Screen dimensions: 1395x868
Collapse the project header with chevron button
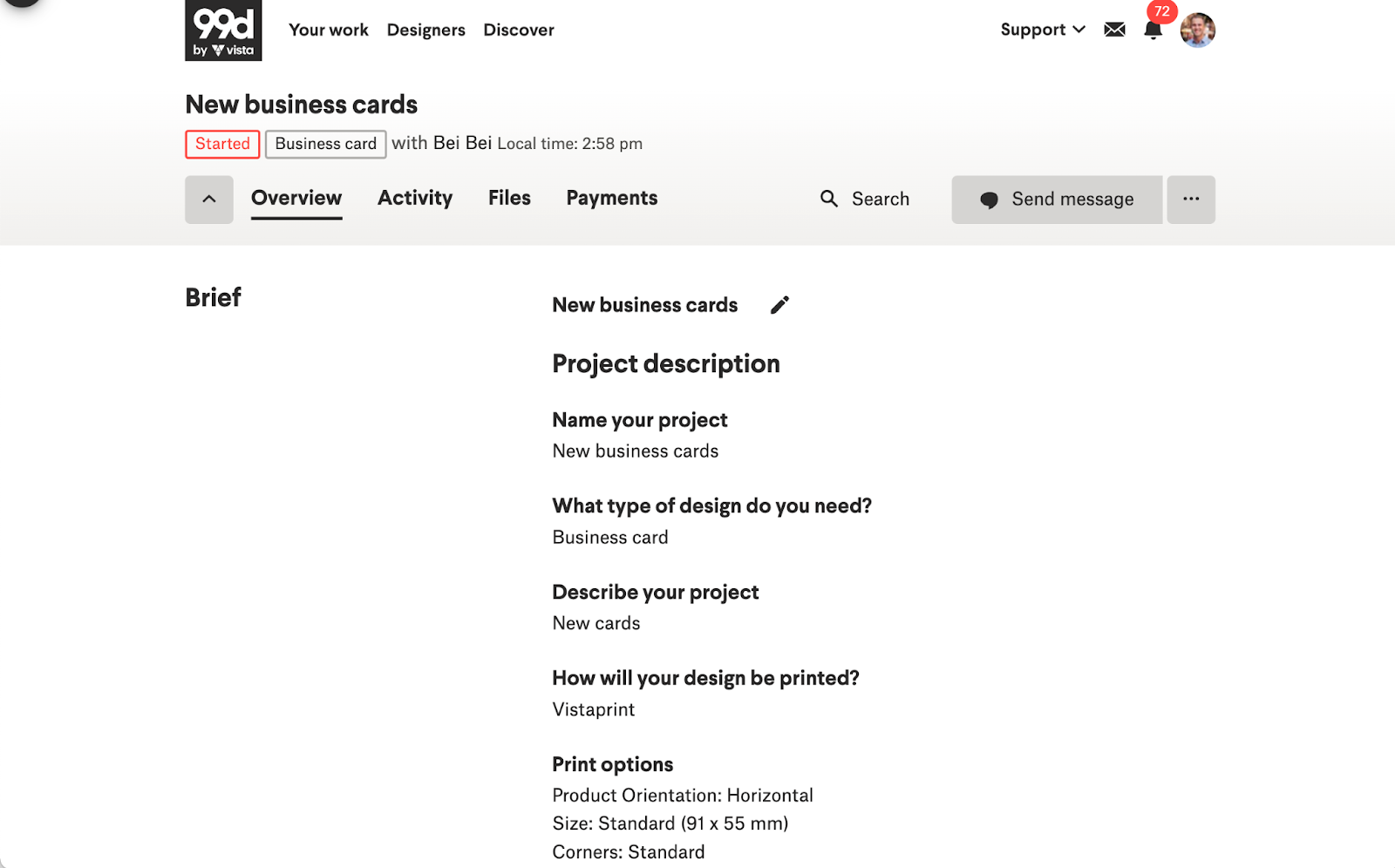point(209,200)
